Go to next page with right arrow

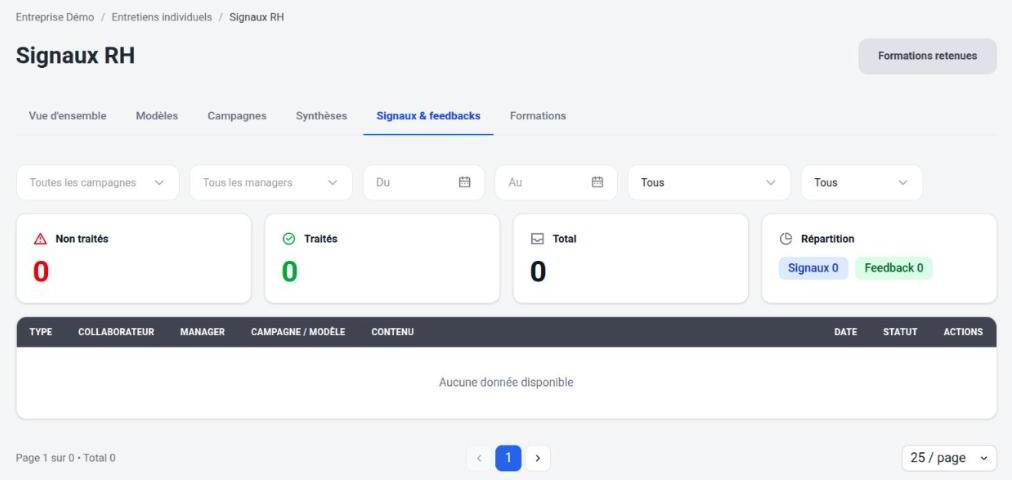click(538, 458)
